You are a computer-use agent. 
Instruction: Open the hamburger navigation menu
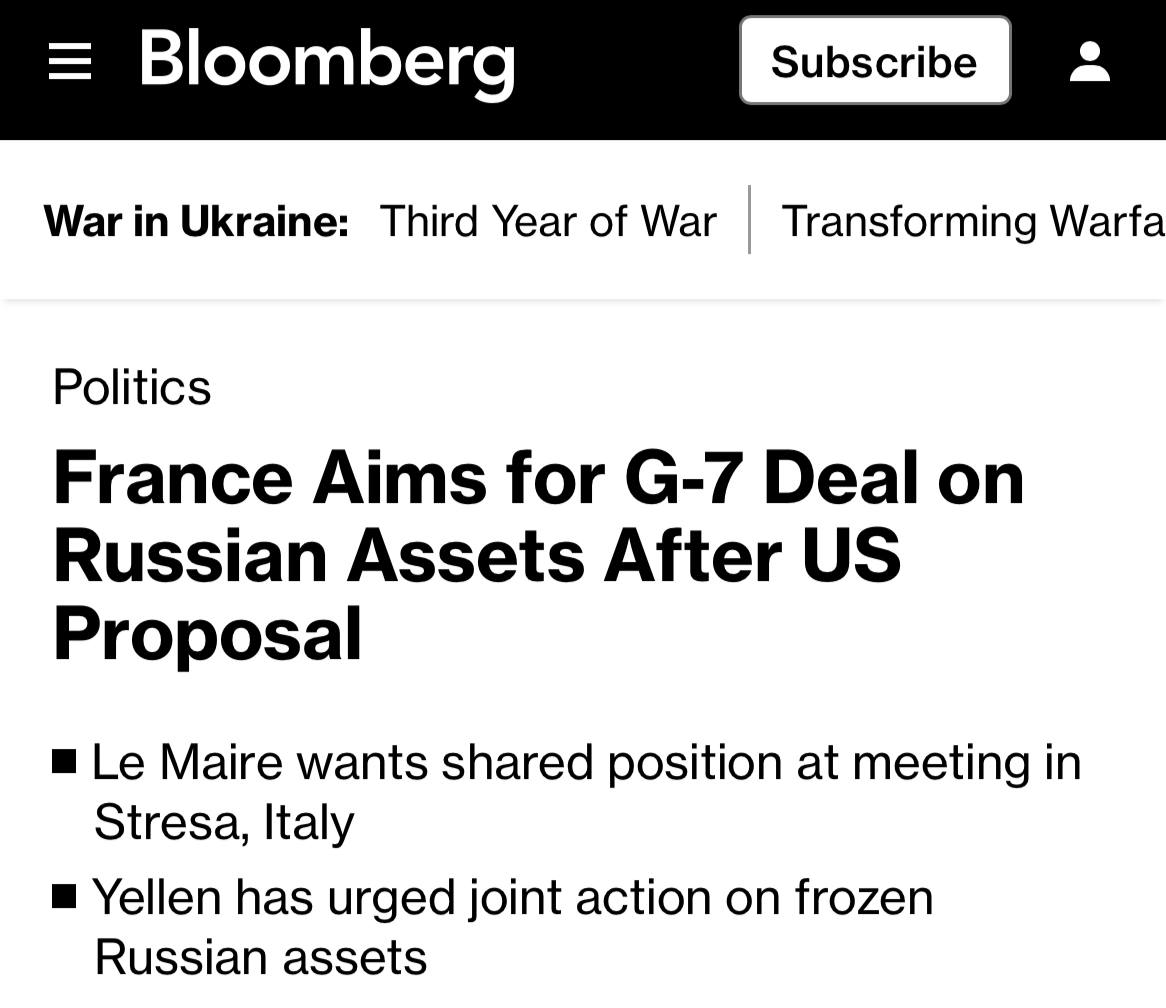[x=70, y=63]
